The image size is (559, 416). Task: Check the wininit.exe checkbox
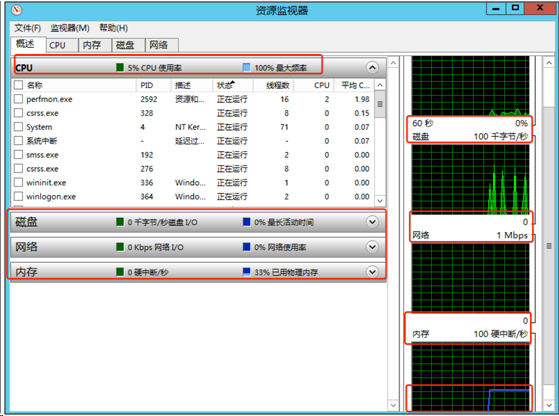point(18,182)
